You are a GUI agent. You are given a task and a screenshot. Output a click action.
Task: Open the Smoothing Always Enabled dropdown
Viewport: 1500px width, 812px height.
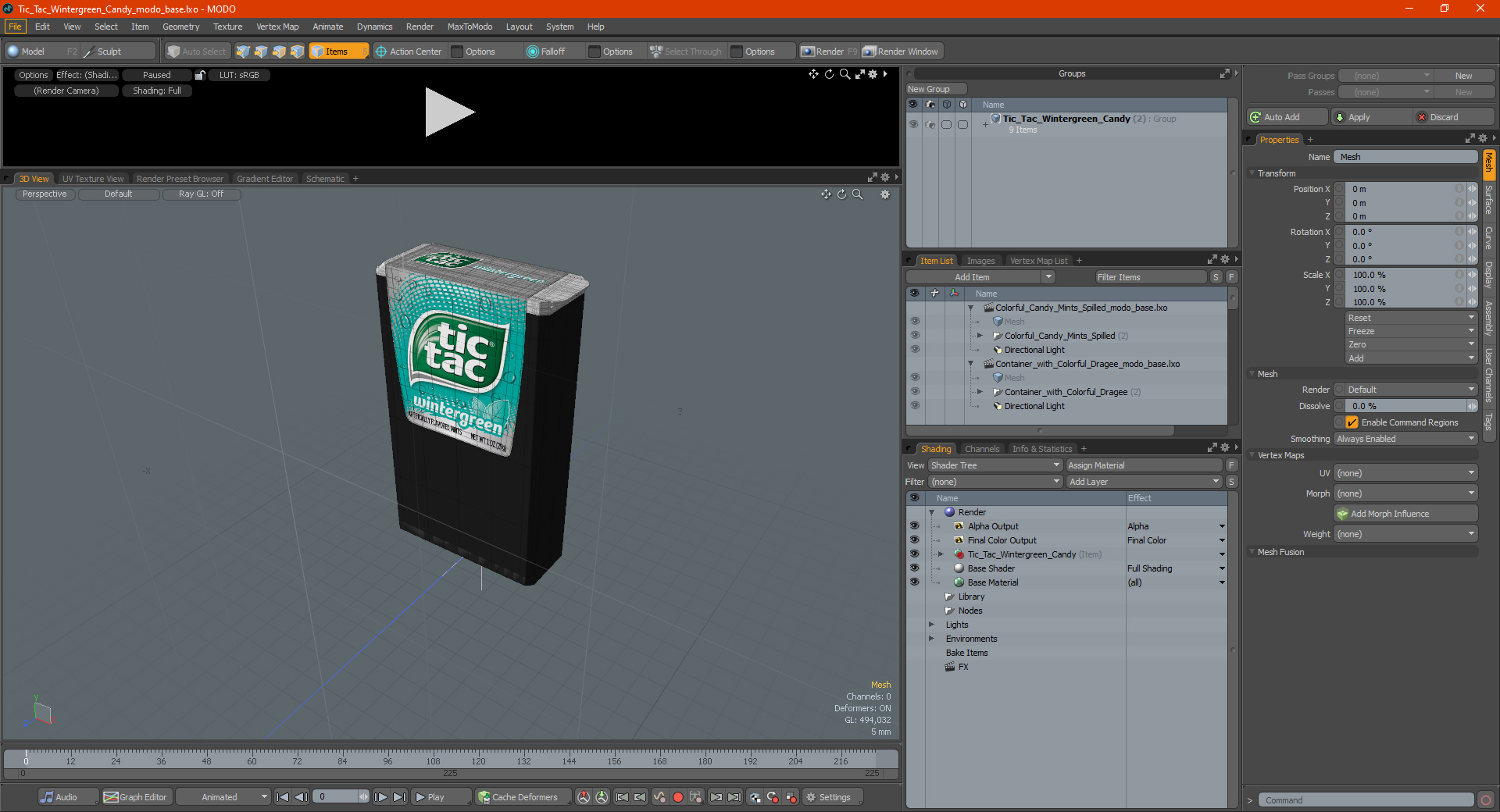click(1405, 439)
